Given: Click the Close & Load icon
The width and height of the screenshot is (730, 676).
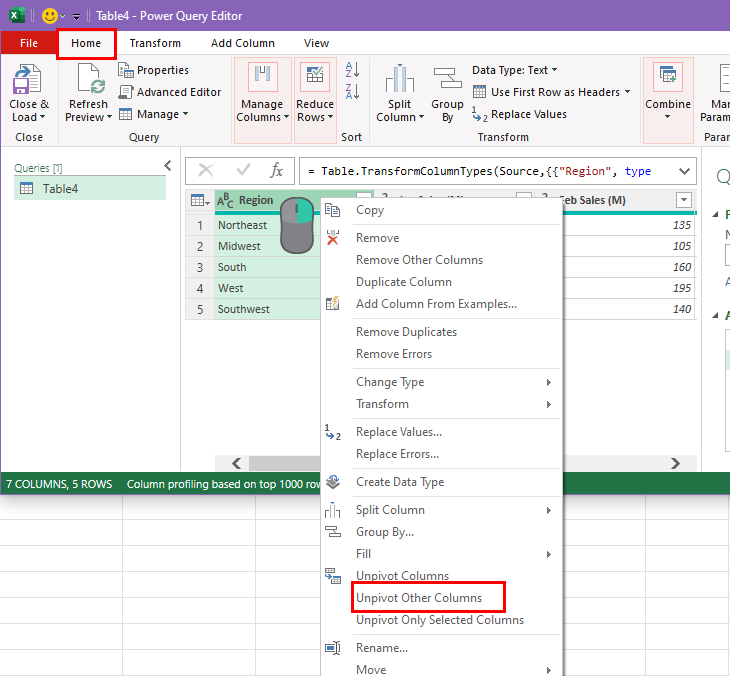Looking at the screenshot, I should tap(27, 79).
